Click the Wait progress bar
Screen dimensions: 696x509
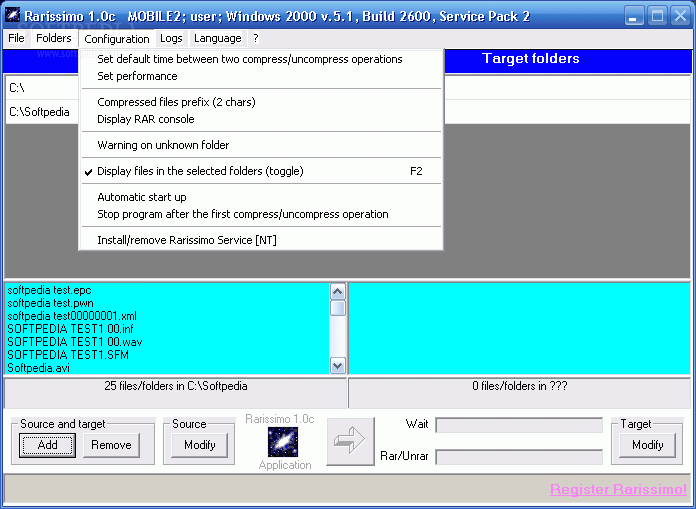[x=519, y=425]
